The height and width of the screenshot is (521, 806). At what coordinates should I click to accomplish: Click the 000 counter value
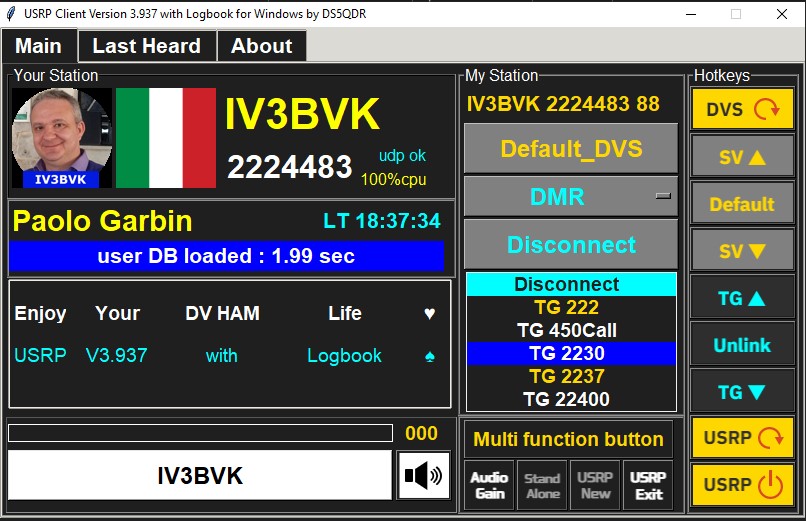[422, 433]
